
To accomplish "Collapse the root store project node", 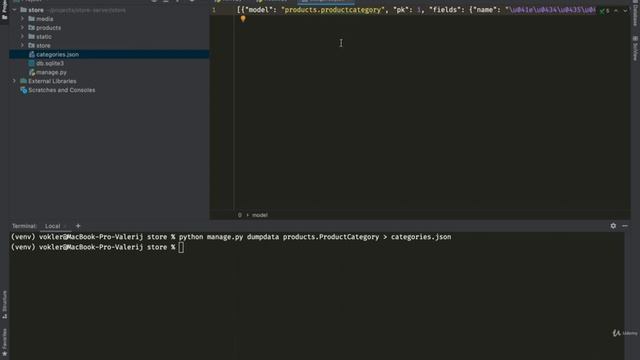I will 14,10.
